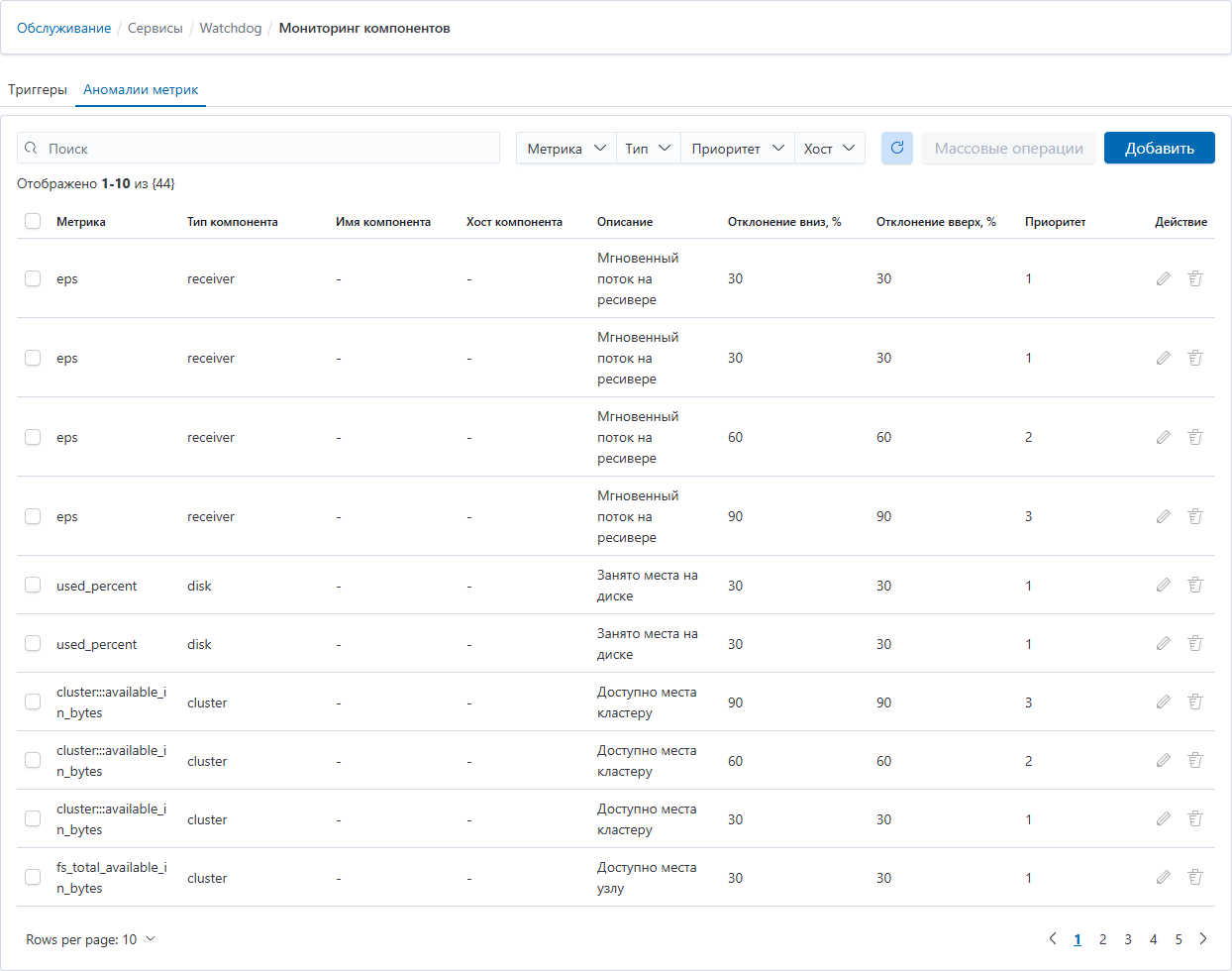Image resolution: width=1232 pixels, height=971 pixels.
Task: Expand the Приоритет filter dropdown
Action: (738, 149)
